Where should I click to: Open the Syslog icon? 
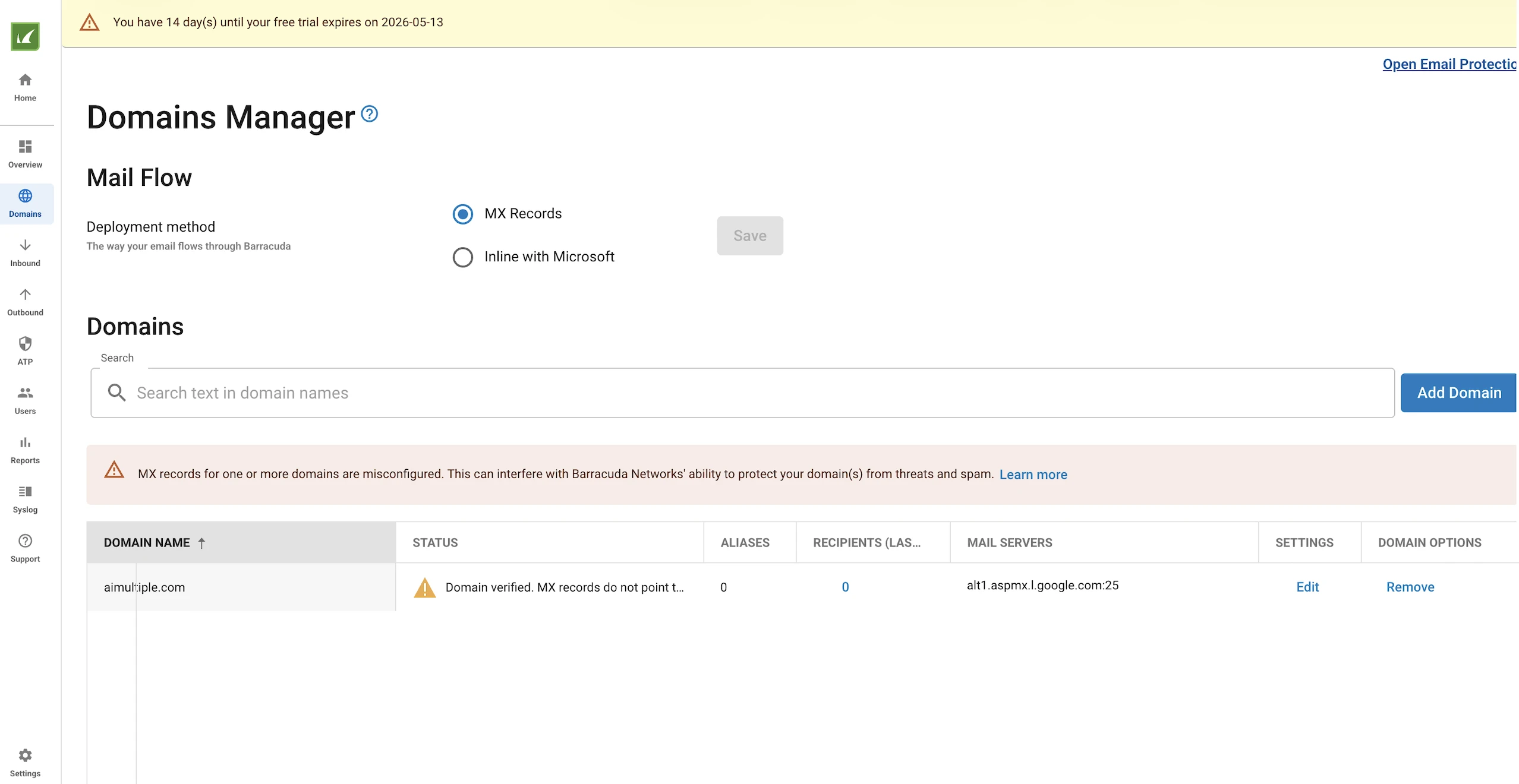(x=25, y=491)
